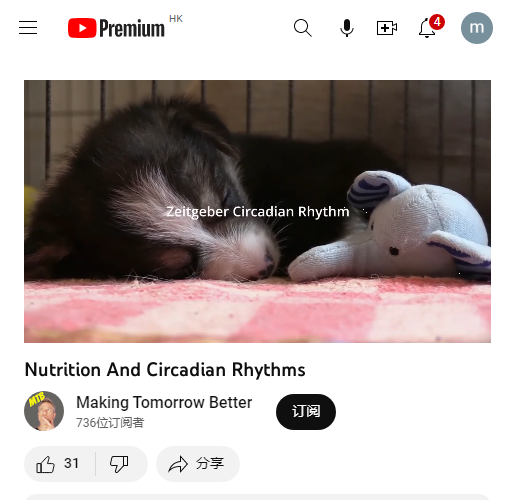Click the video player thumbnail
515x500 pixels.
(257, 211)
